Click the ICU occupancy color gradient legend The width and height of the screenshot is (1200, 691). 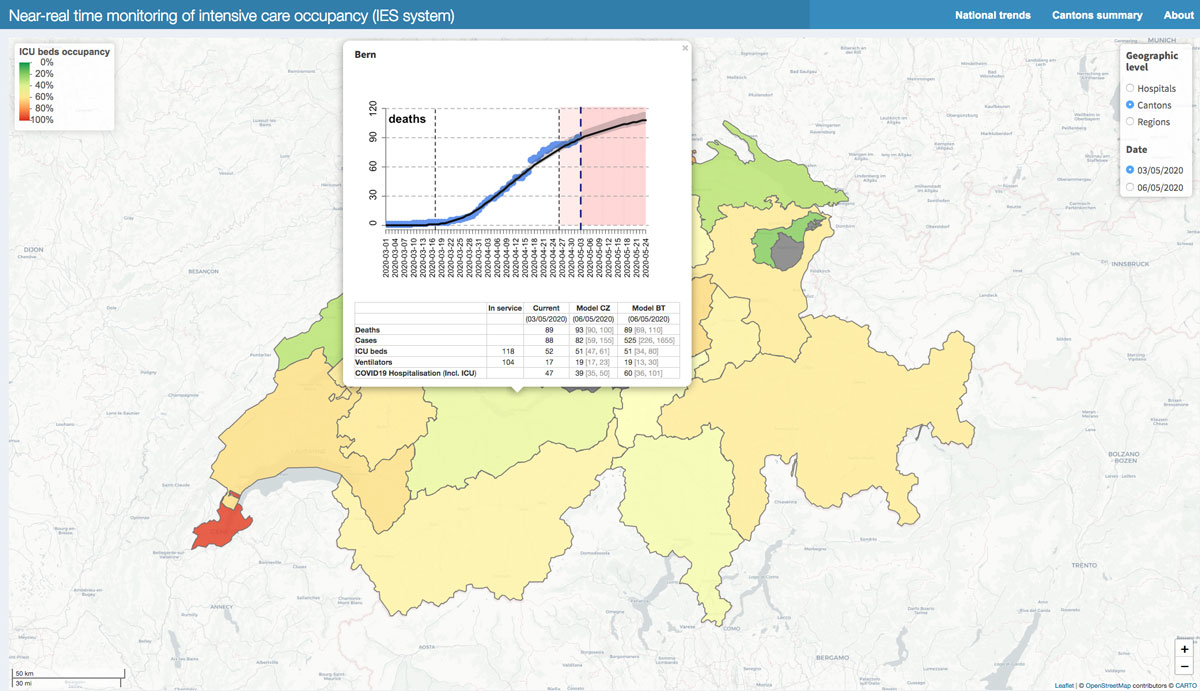pos(25,91)
